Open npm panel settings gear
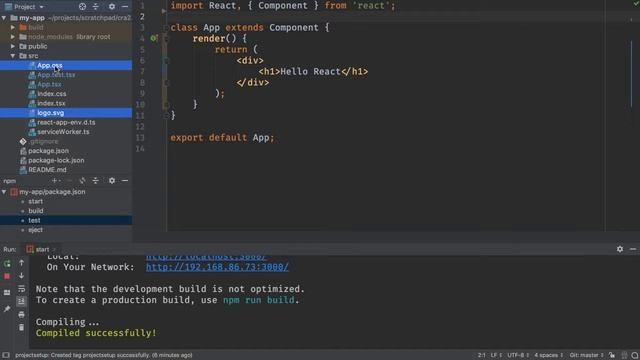 point(112,180)
